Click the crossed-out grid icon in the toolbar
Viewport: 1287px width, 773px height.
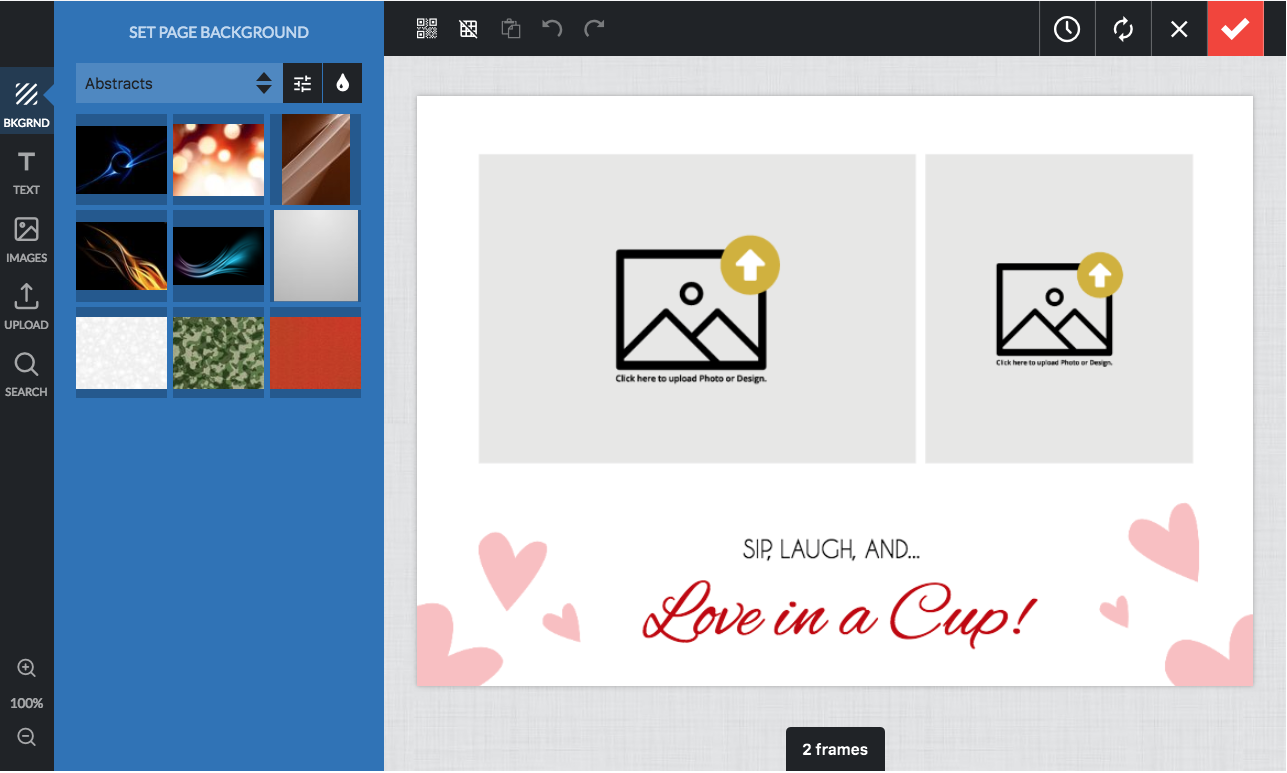[468, 29]
